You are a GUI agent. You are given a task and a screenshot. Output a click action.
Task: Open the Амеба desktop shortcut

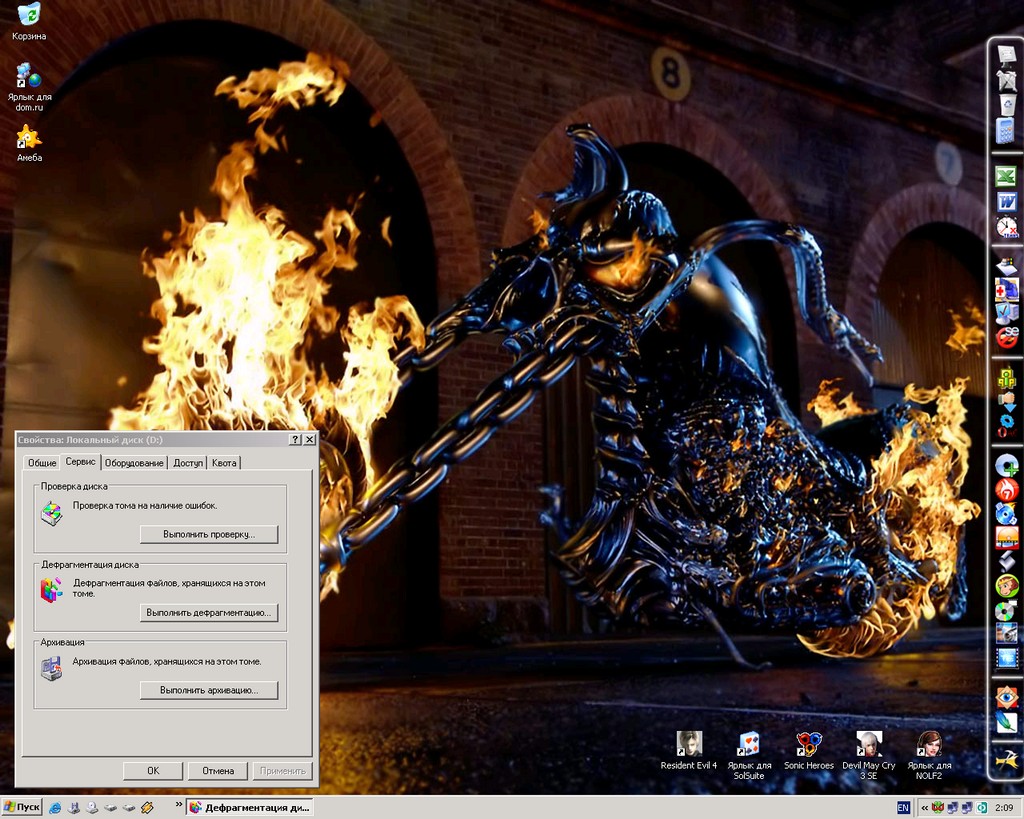pyautogui.click(x=29, y=138)
